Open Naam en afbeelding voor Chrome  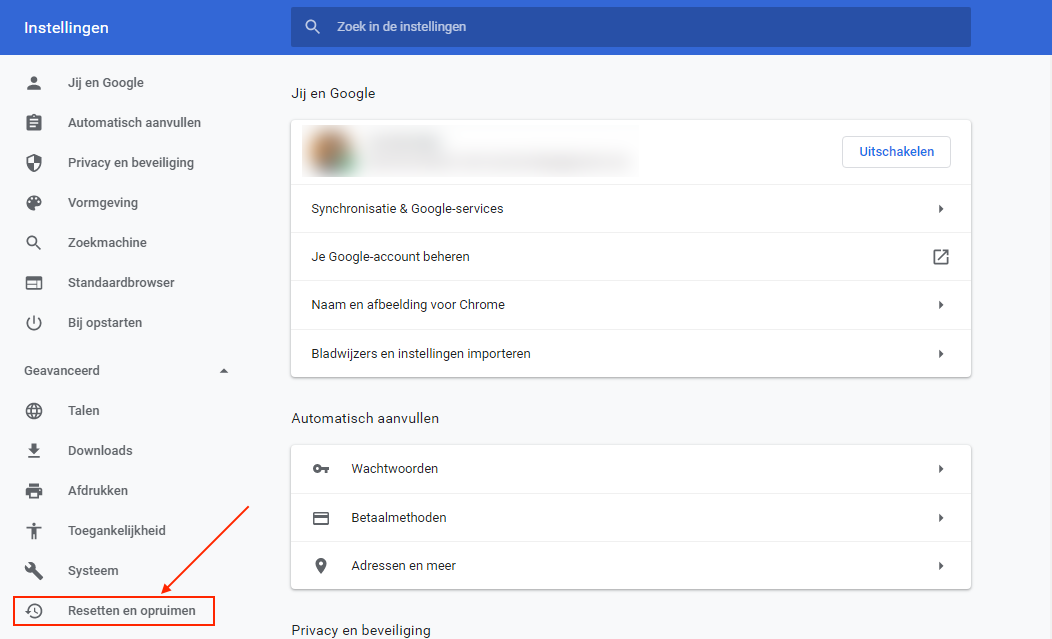point(631,305)
